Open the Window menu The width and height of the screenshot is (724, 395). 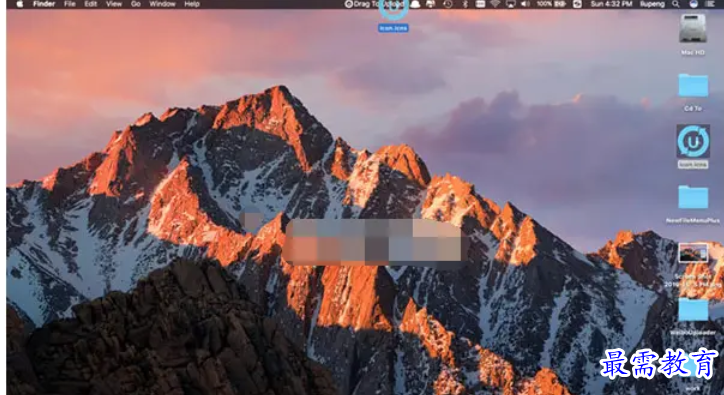tap(162, 4)
